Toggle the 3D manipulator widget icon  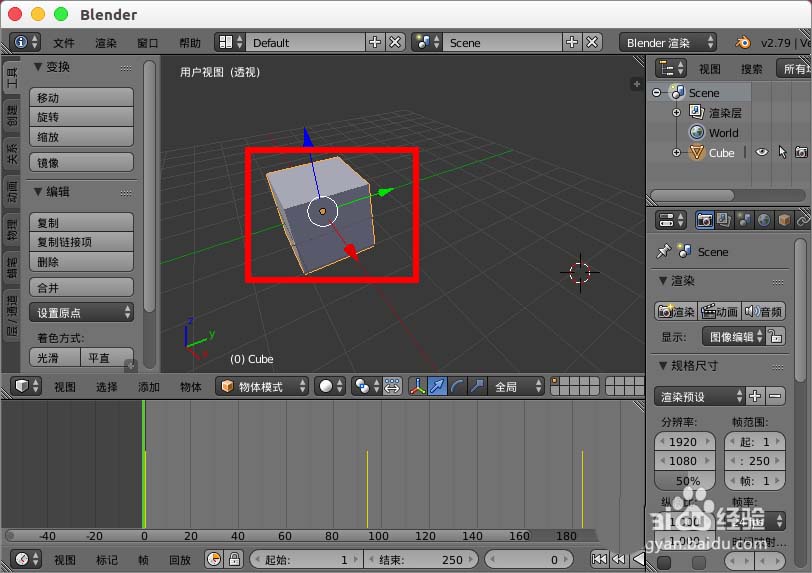(417, 386)
